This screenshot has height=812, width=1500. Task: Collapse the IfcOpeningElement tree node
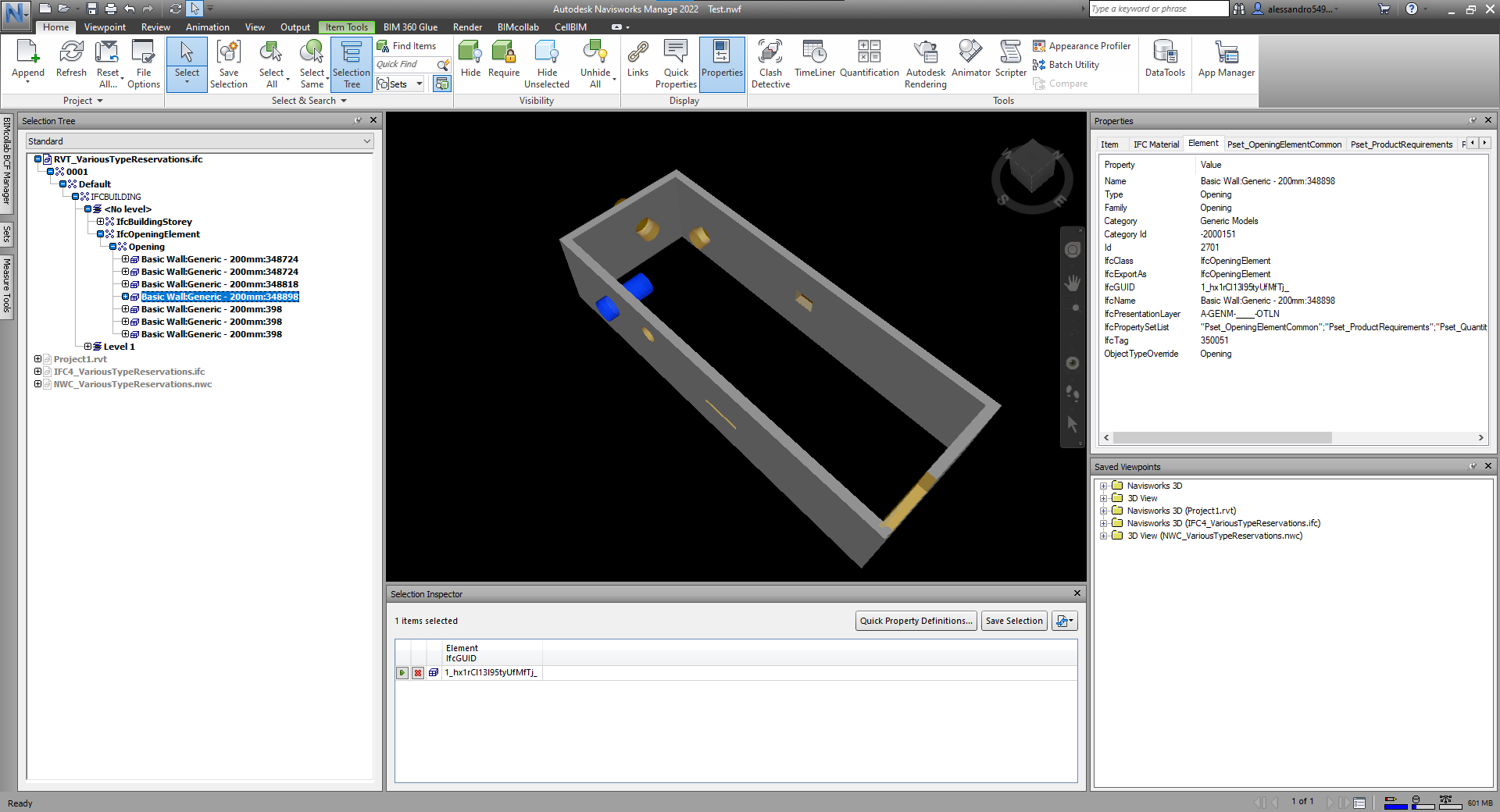coord(101,234)
